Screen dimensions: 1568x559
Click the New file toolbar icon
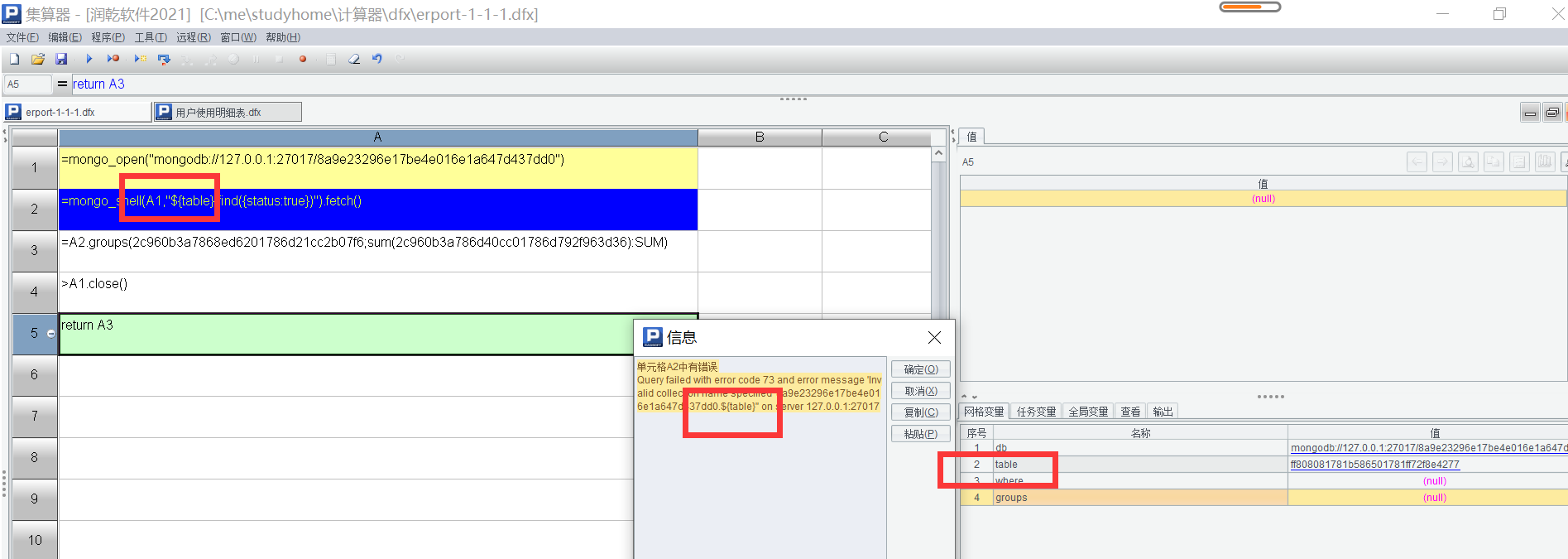[14, 59]
